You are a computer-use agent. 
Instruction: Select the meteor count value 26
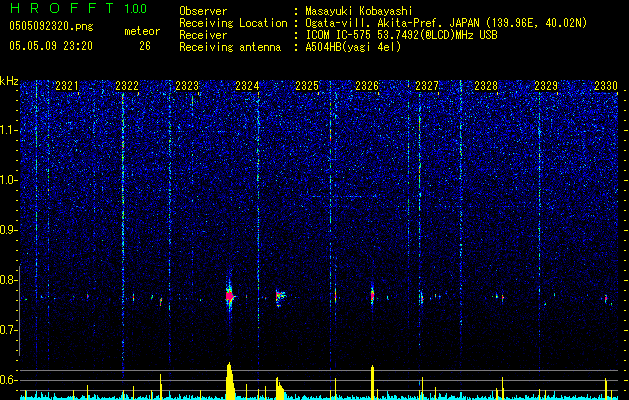tap(145, 46)
